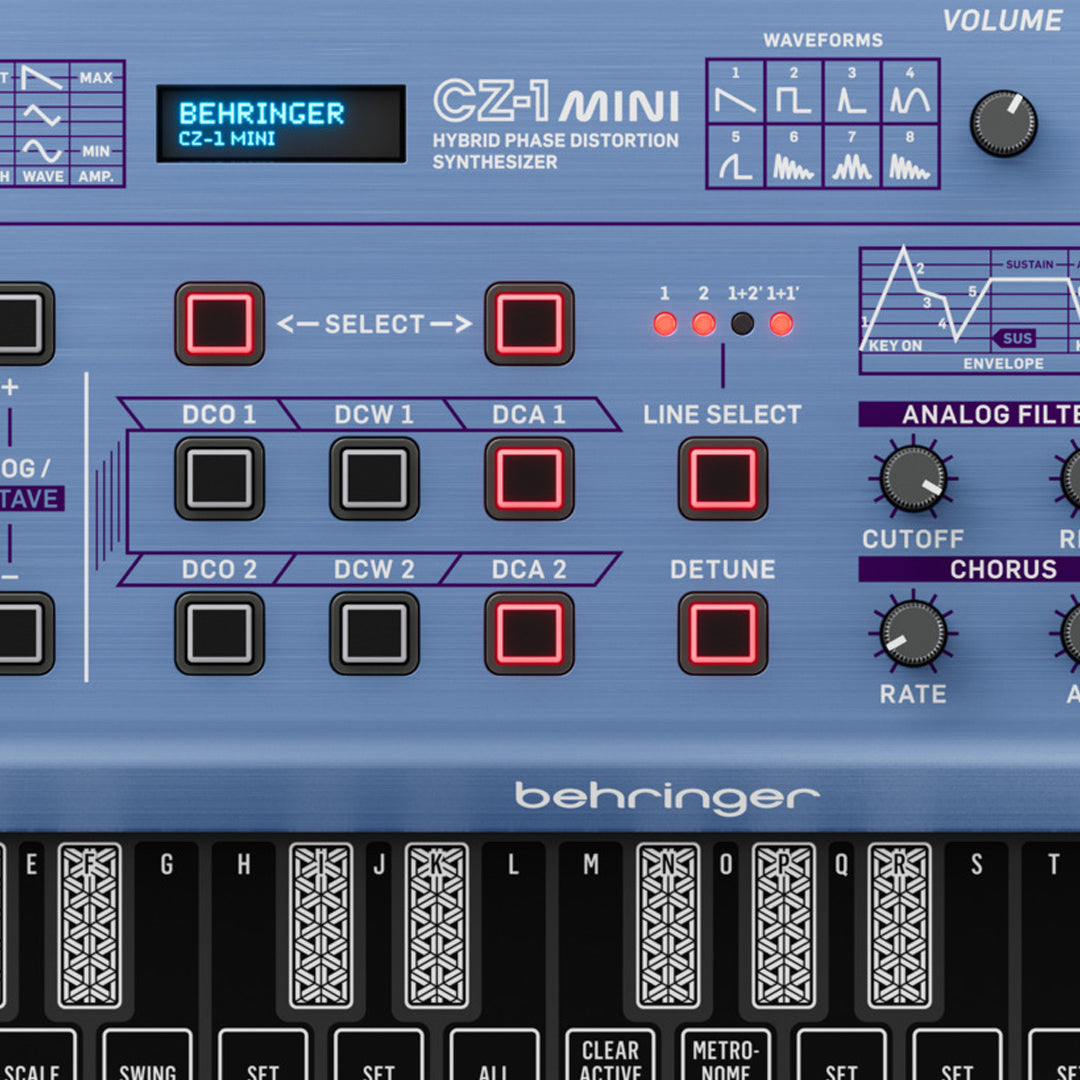This screenshot has height=1080, width=1080.
Task: Select waveform 2 square icon
Action: click(x=793, y=101)
